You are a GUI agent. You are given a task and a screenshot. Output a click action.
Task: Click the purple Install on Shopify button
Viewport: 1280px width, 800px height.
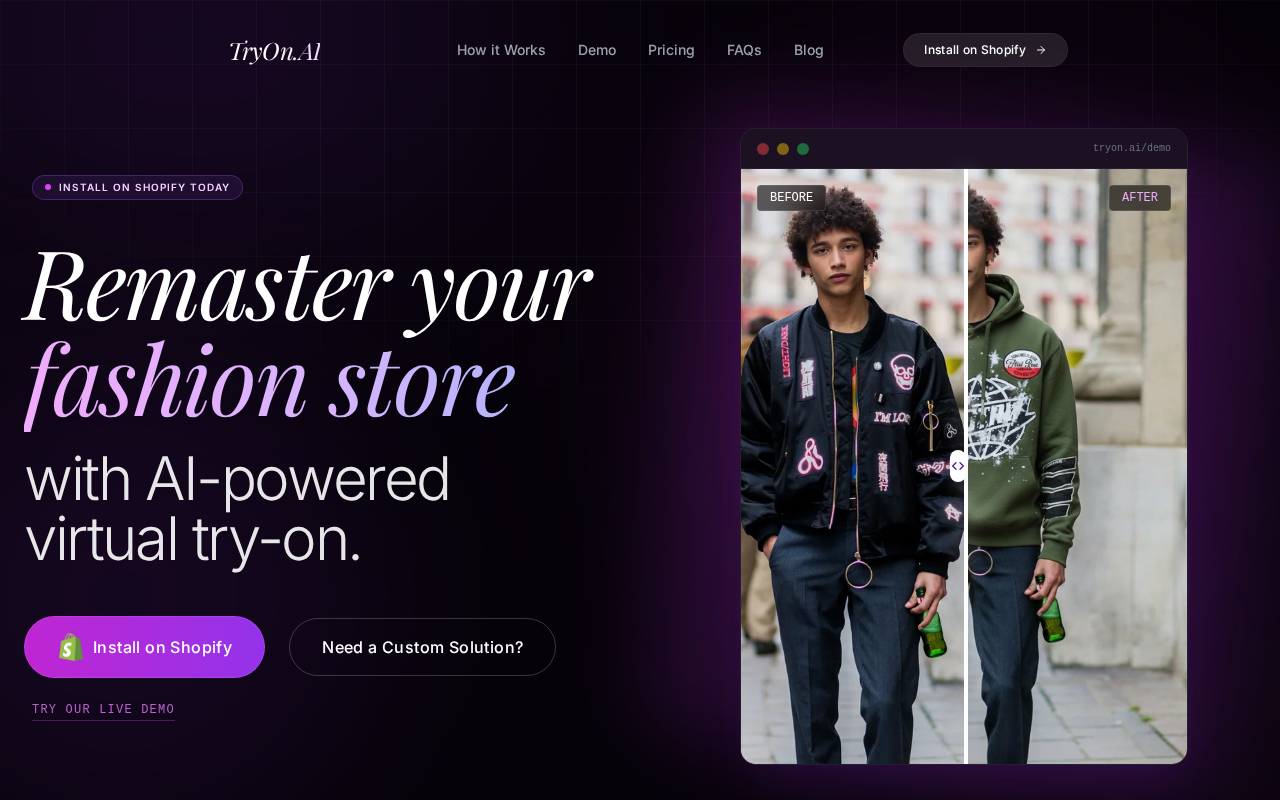click(x=145, y=647)
